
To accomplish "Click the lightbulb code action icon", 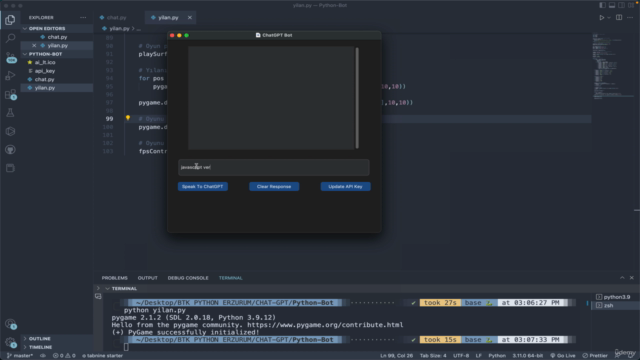I will tap(128, 118).
